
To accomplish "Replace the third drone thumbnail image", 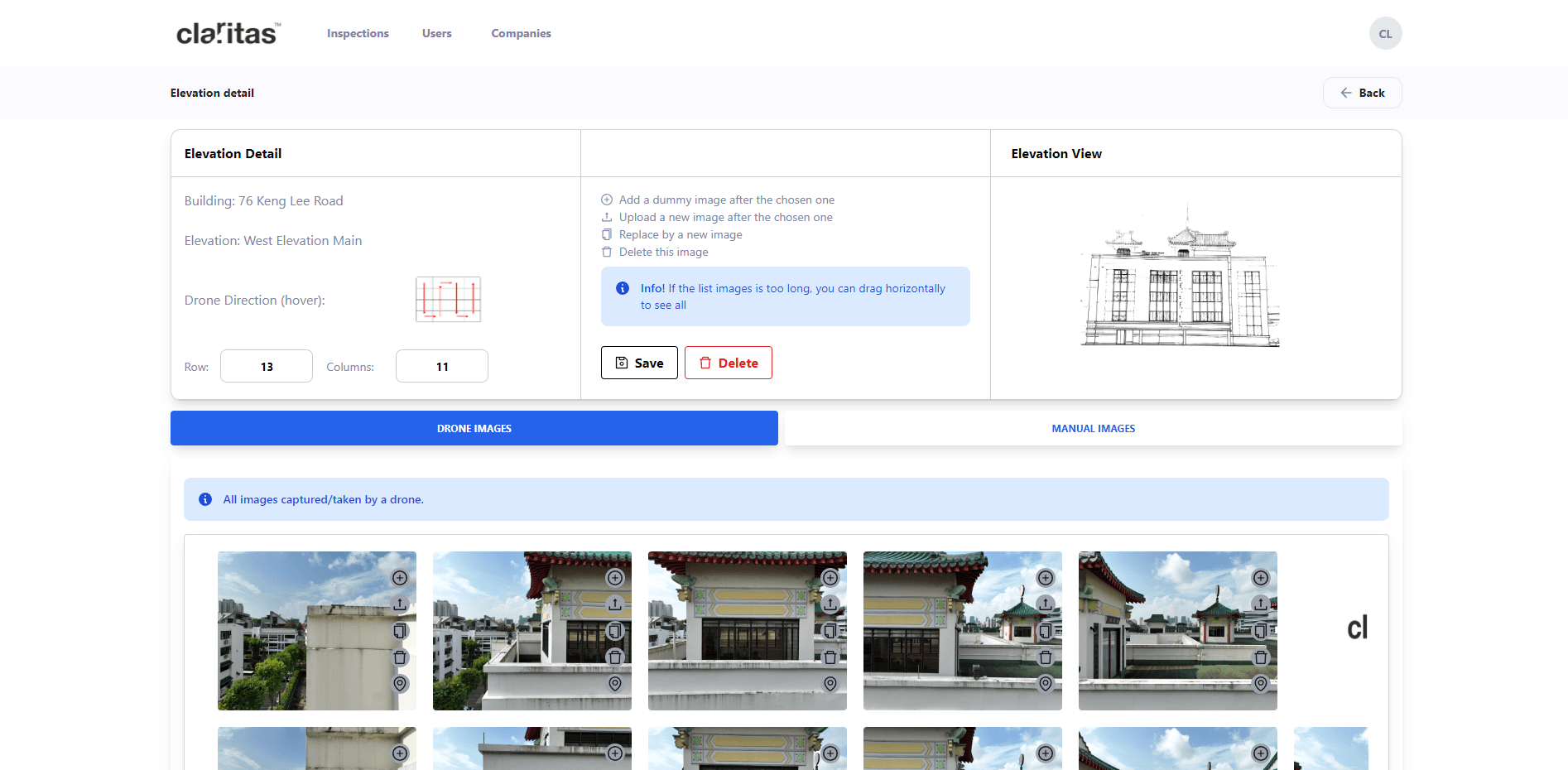I will point(830,631).
